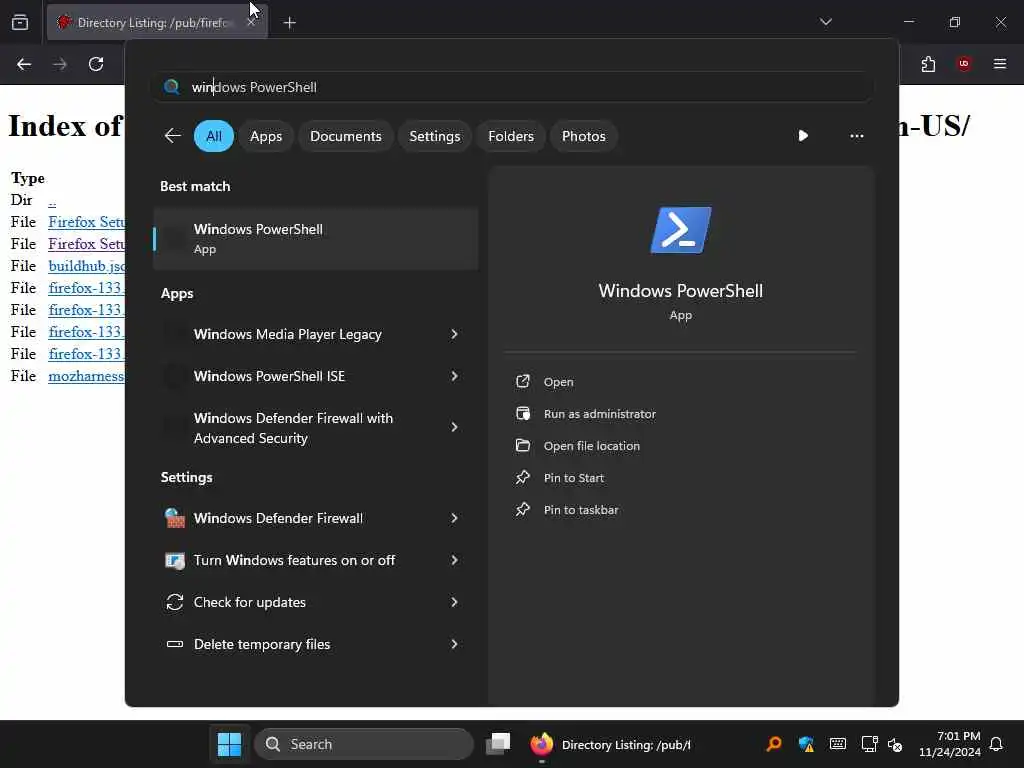
Task: Close the Directory Listing tab
Action: [251, 22]
